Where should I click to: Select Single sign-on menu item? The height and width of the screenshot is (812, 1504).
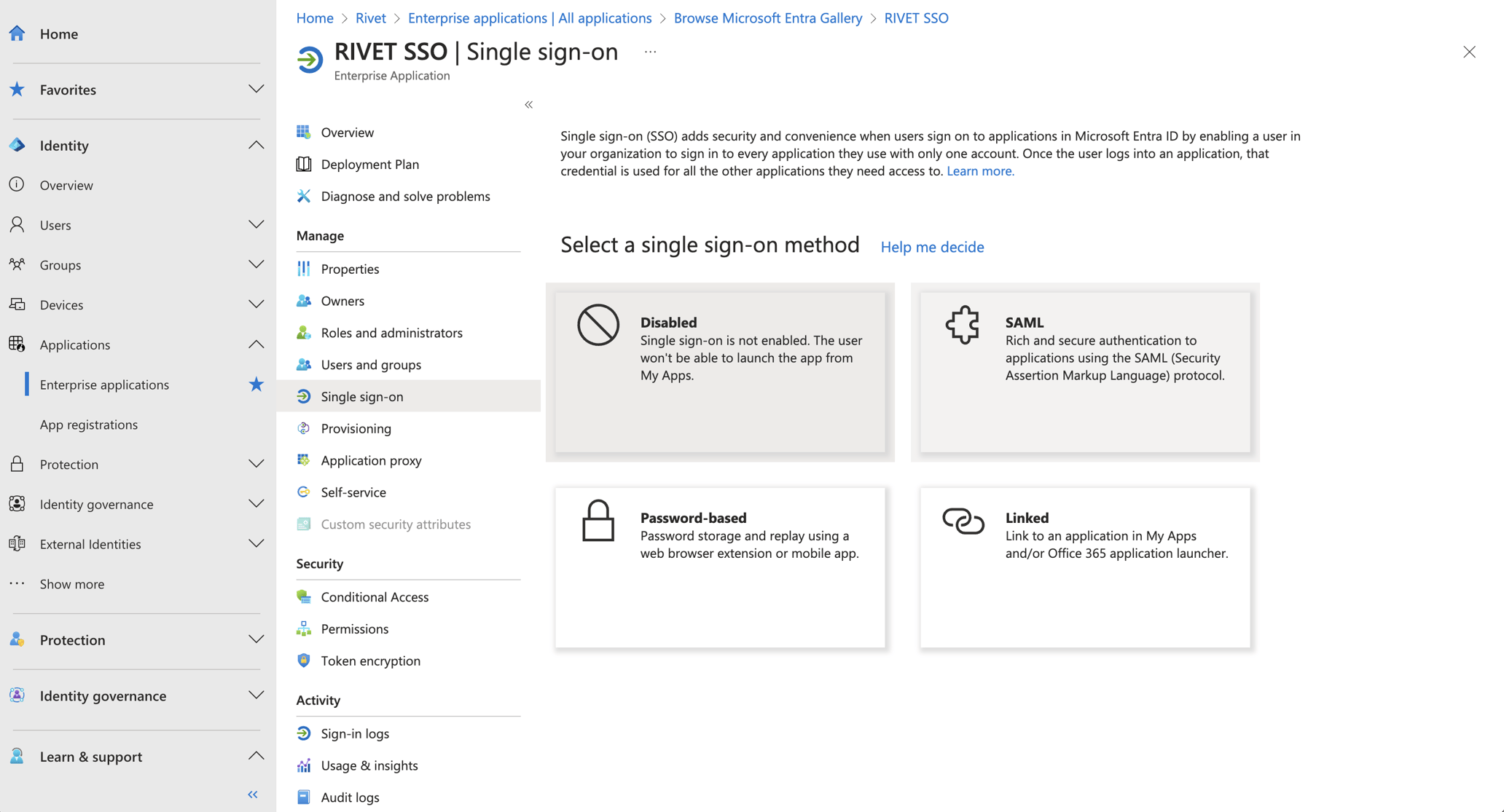point(409,396)
